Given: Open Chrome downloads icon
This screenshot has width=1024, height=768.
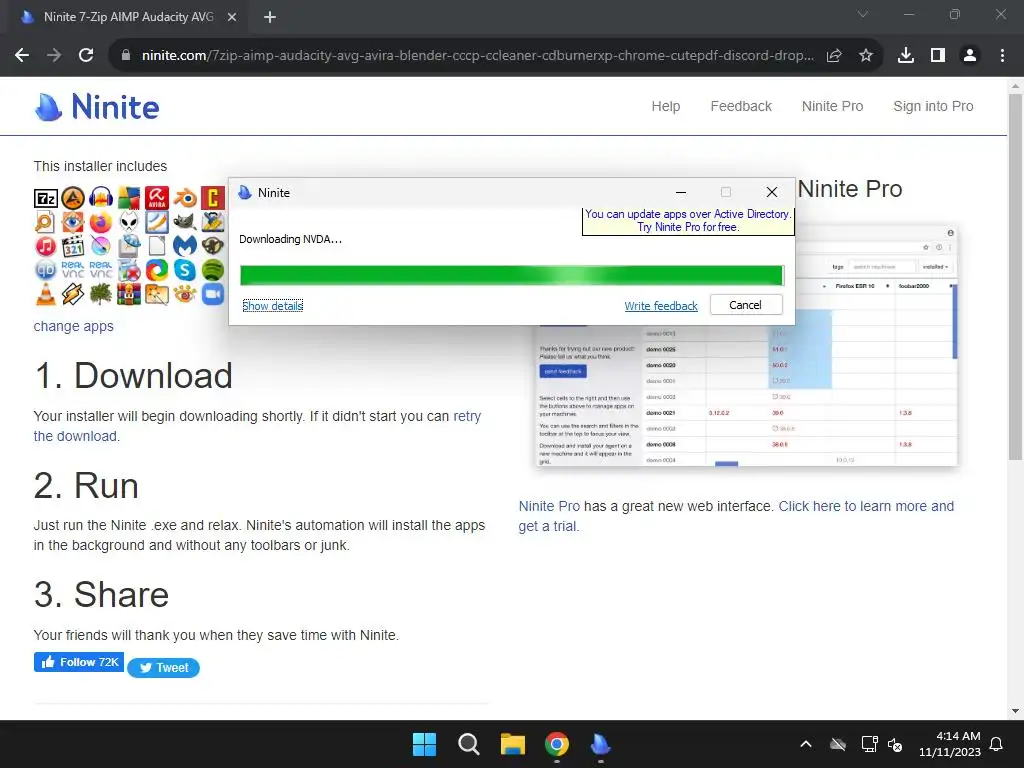Looking at the screenshot, I should click(x=906, y=56).
